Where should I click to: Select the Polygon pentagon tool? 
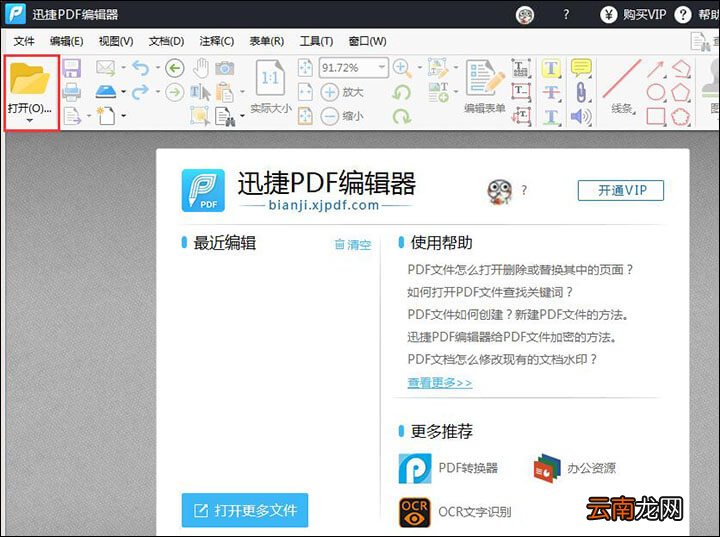pos(681,92)
